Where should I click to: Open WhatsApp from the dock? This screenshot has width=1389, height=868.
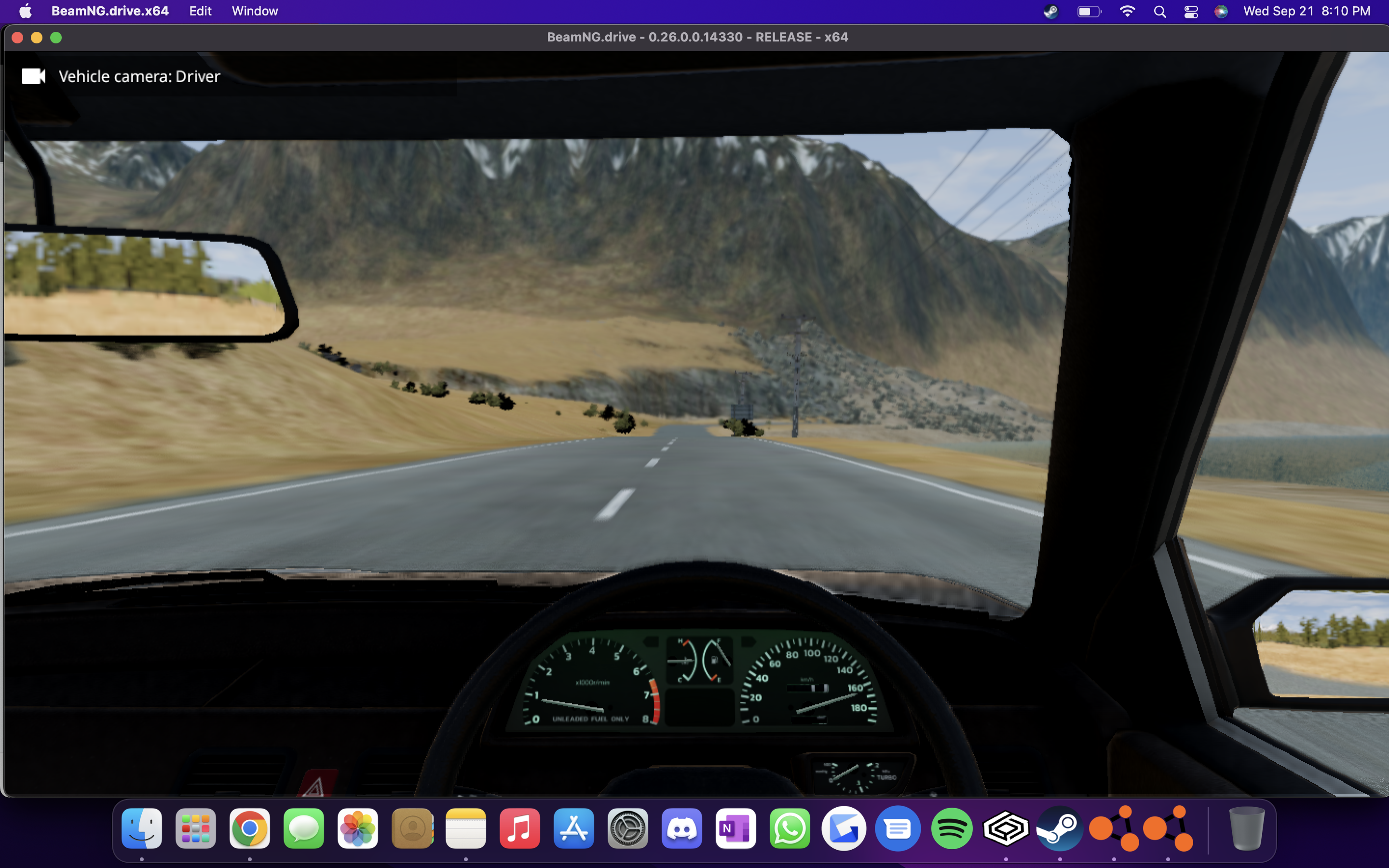tap(789, 828)
